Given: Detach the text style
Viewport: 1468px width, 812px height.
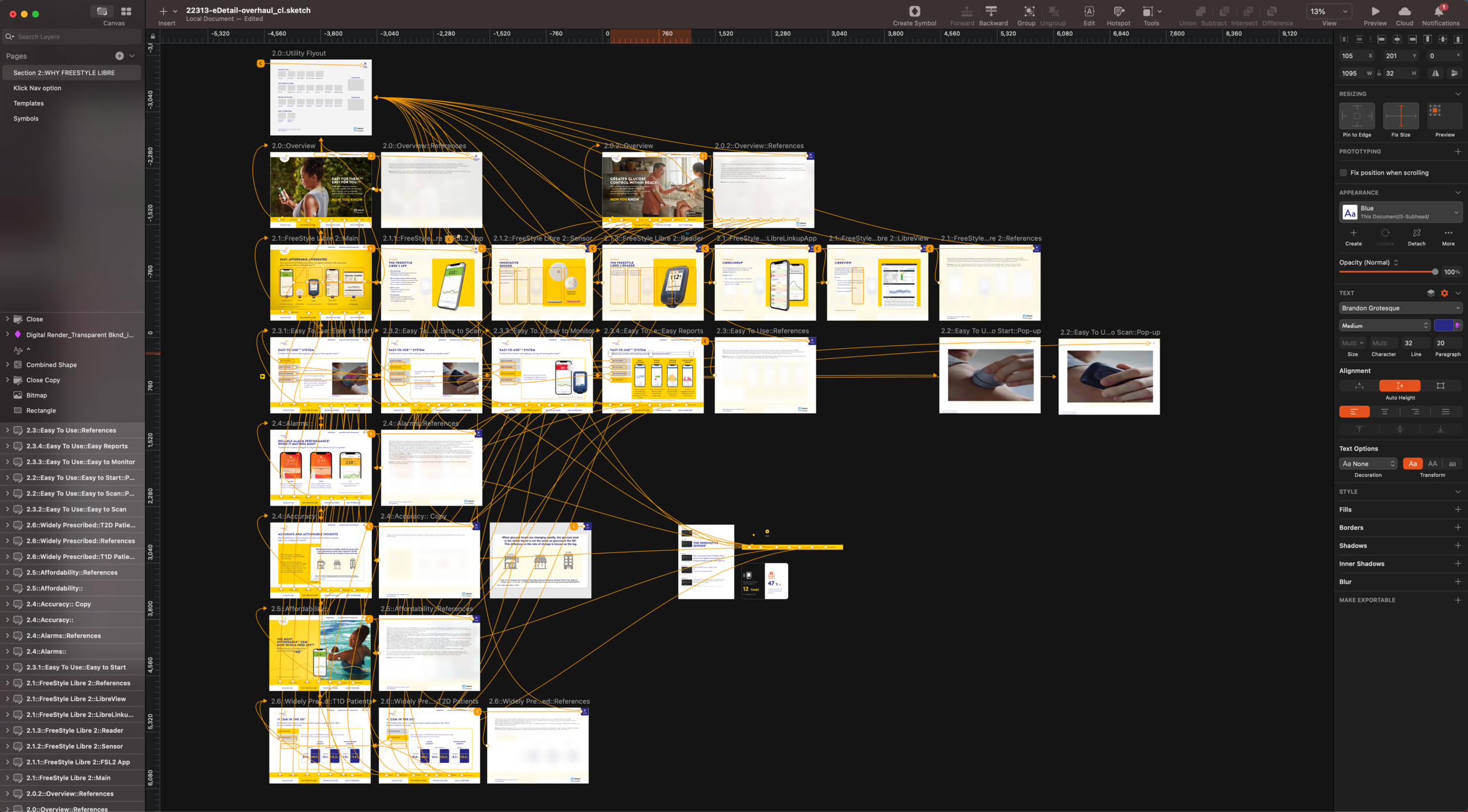Looking at the screenshot, I should click(1416, 234).
